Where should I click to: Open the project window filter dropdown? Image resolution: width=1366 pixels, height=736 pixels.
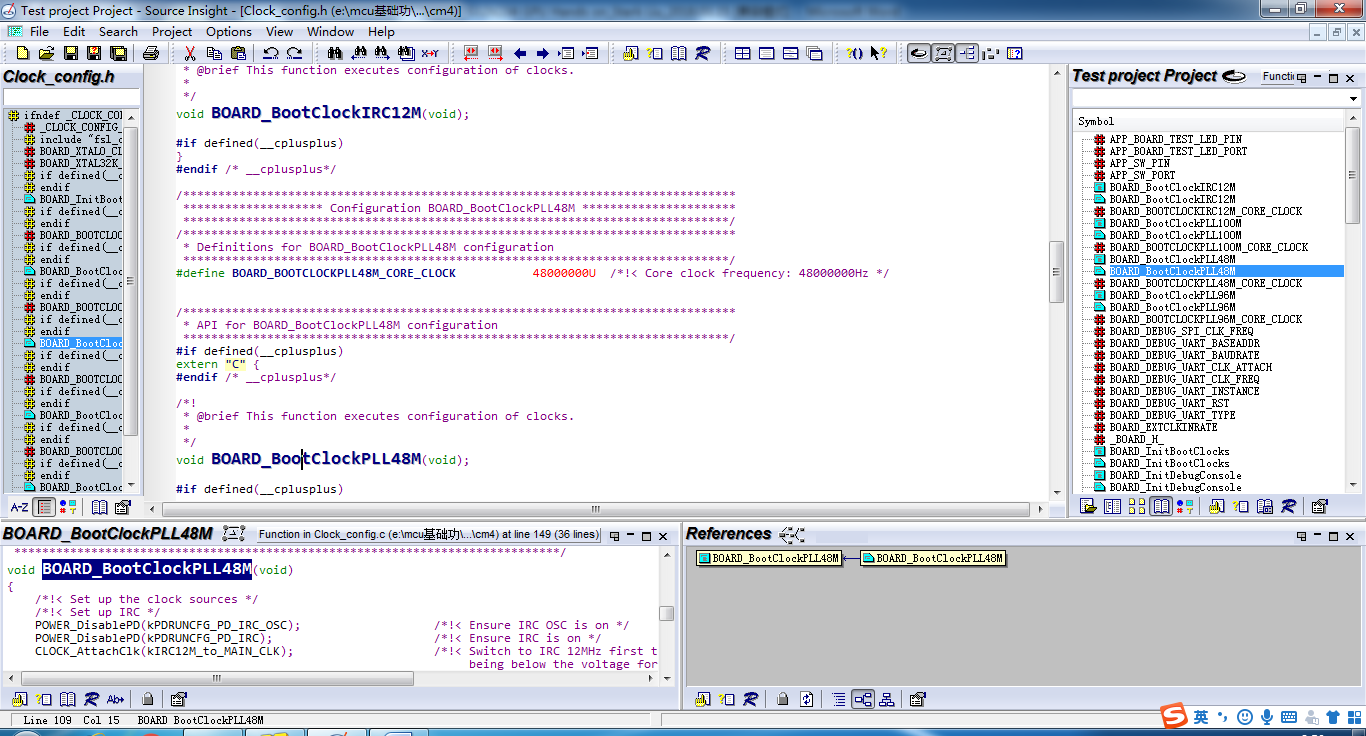tap(1354, 99)
